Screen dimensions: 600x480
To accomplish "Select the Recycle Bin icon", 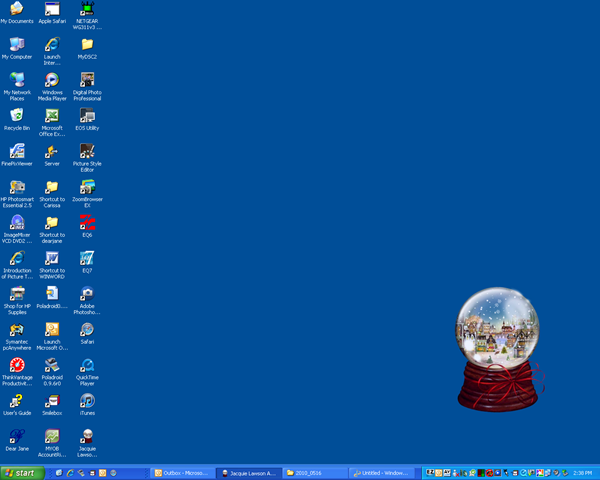I will pyautogui.click(x=17, y=119).
